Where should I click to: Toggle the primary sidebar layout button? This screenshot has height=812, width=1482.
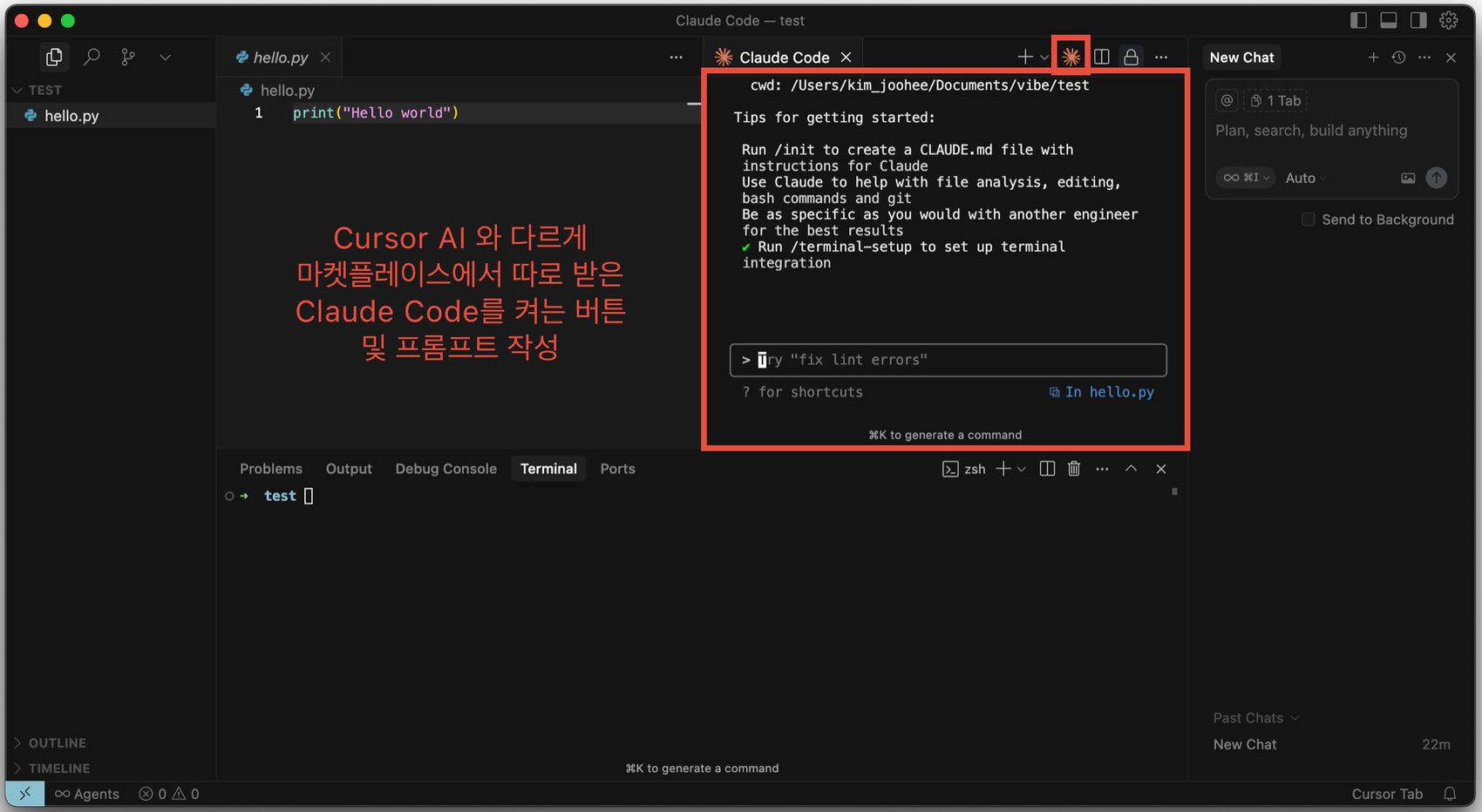click(x=1358, y=20)
